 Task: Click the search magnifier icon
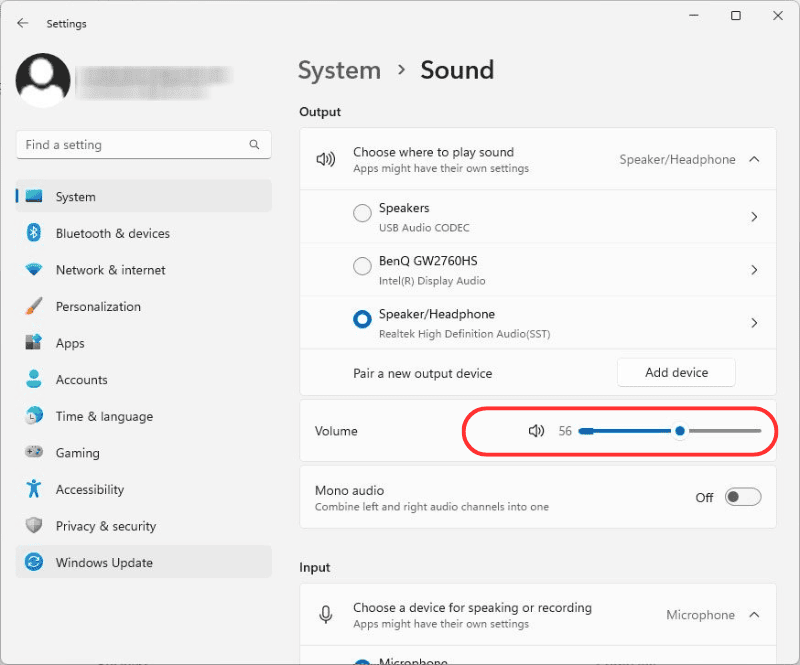pyautogui.click(x=254, y=145)
